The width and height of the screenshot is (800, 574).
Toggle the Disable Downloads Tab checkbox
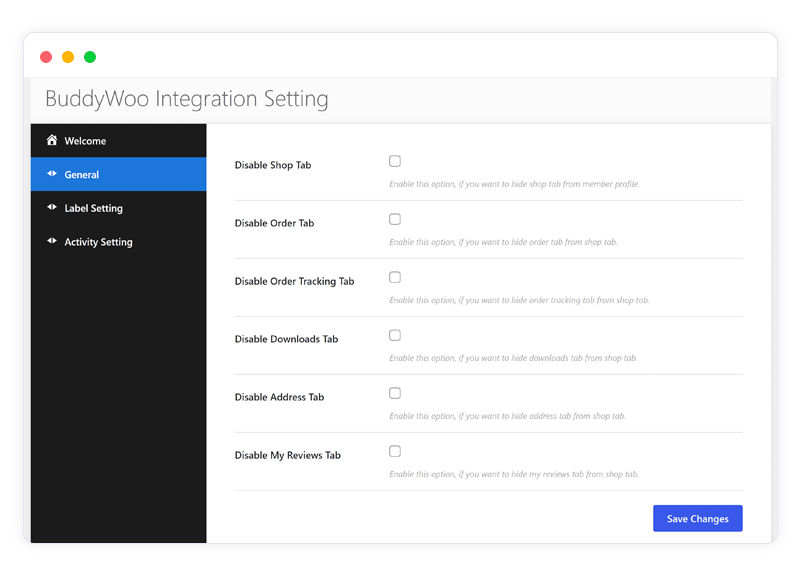[x=395, y=335]
